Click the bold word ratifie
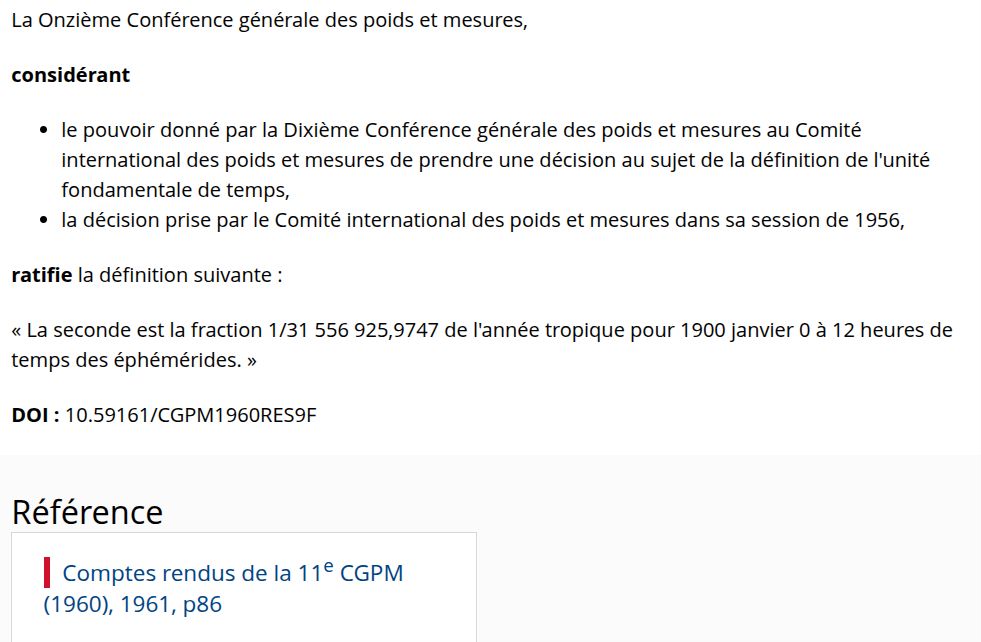This screenshot has height=642, width=981. click(42, 275)
